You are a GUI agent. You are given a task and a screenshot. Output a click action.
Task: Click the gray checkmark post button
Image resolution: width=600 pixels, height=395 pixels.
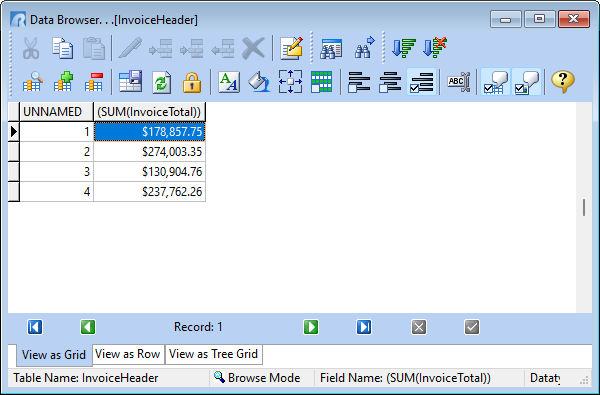(x=472, y=327)
